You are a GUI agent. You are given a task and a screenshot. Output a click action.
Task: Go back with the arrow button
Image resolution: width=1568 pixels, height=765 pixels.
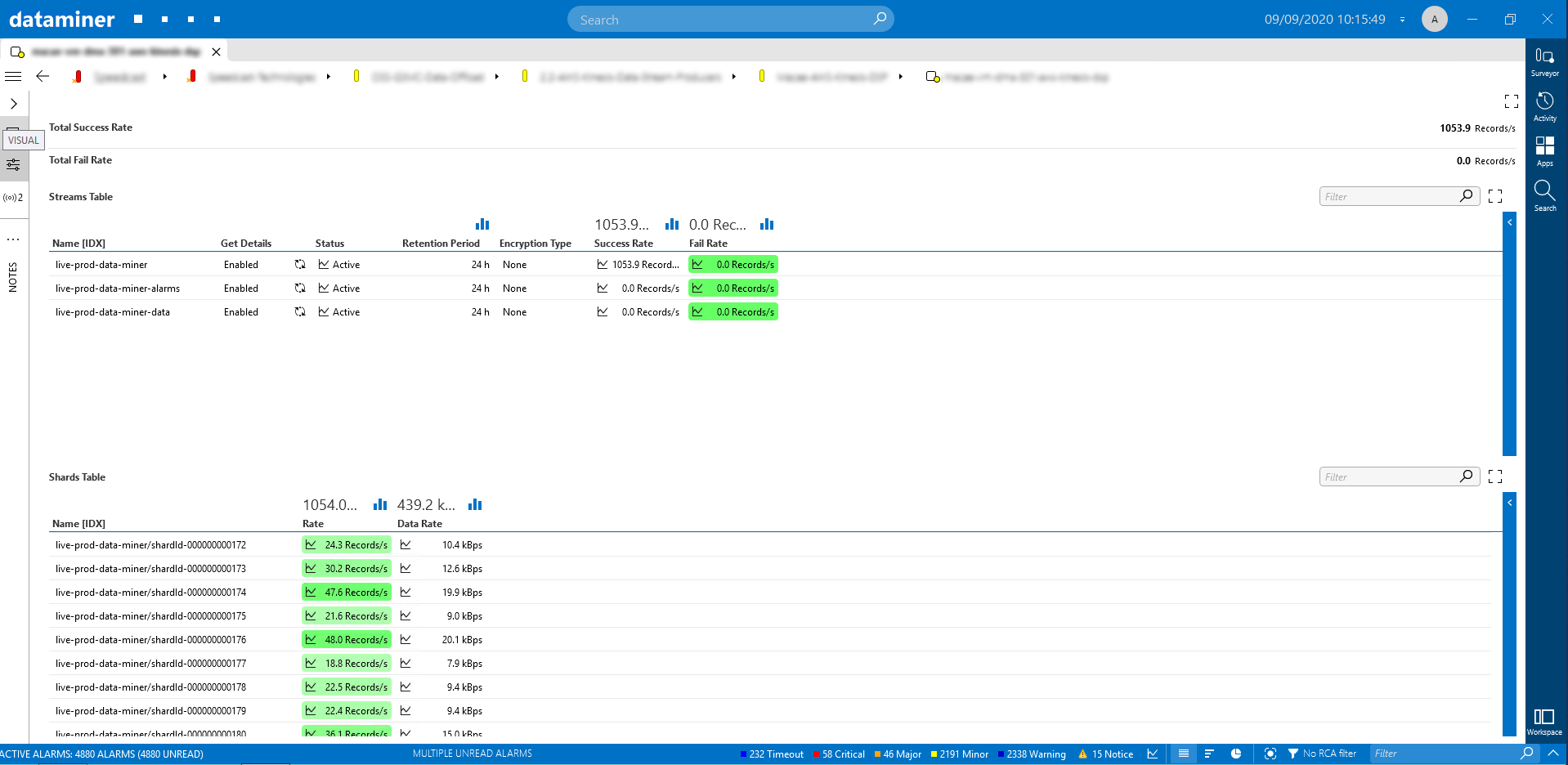click(43, 76)
